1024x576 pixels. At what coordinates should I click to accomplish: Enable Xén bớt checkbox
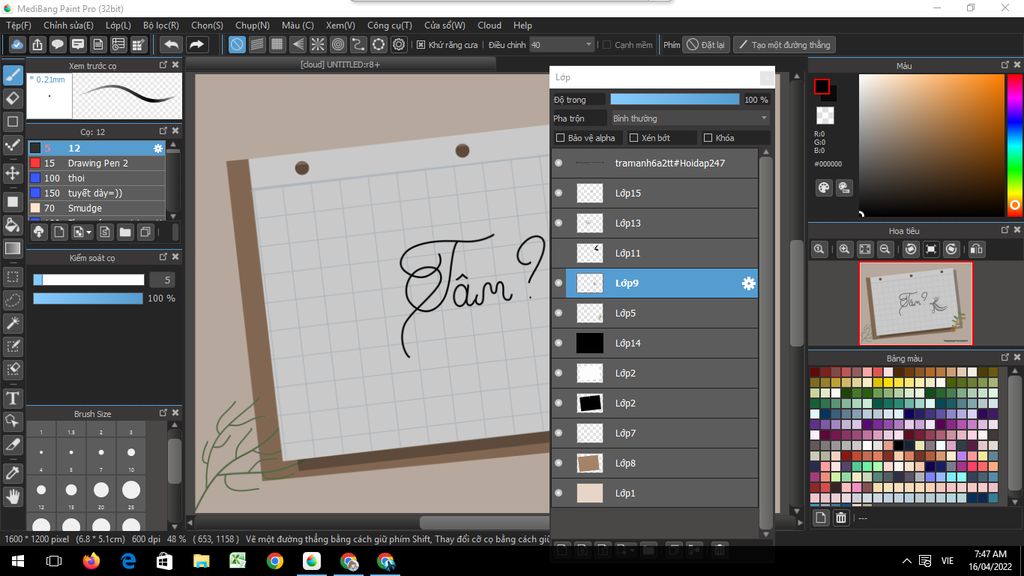tap(633, 138)
